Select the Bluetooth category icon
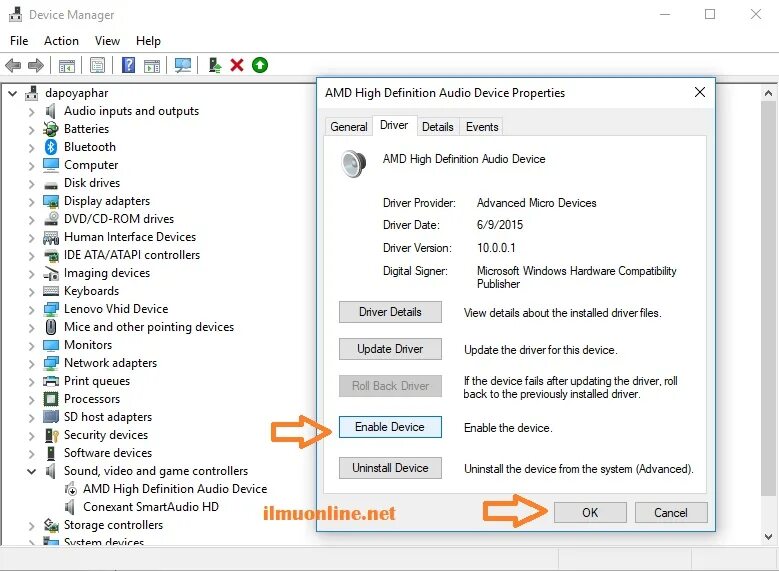This screenshot has height=571, width=779. click(51, 147)
